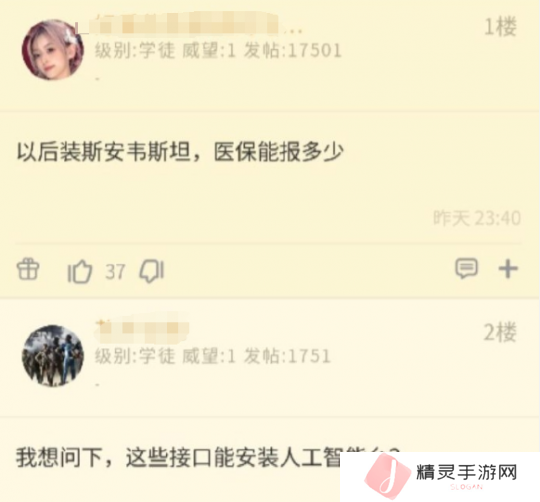Select the 2楼 floor label
The image size is (540, 502).
[x=500, y=332]
